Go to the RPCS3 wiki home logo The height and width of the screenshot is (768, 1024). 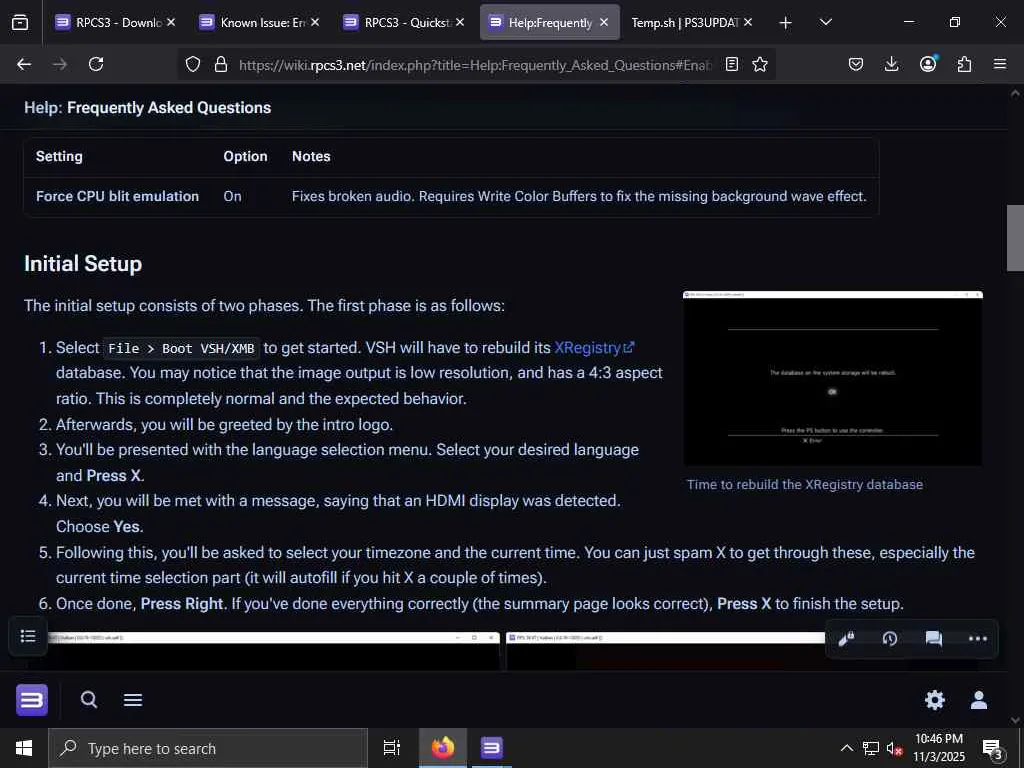[x=31, y=700]
